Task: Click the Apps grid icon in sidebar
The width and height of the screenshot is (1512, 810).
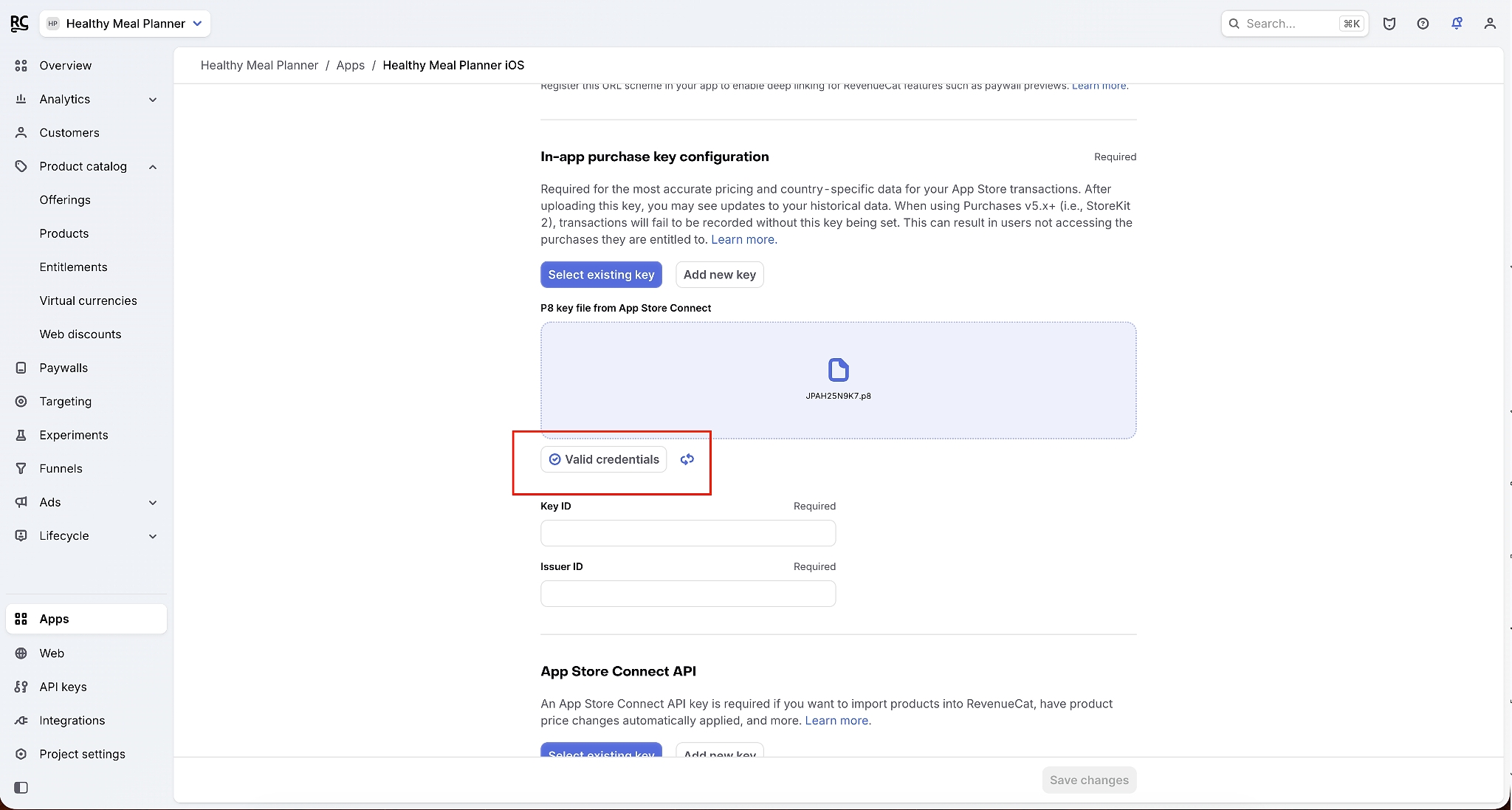Action: (x=21, y=619)
